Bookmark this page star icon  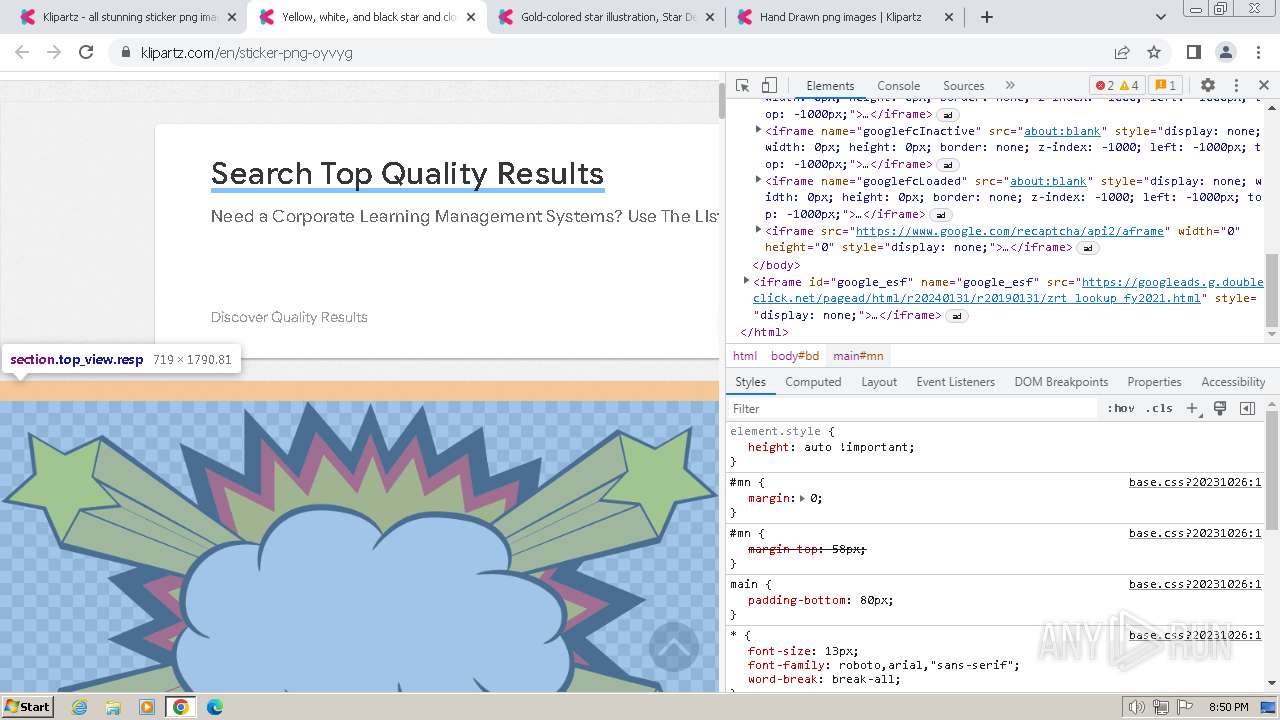pyautogui.click(x=1154, y=53)
